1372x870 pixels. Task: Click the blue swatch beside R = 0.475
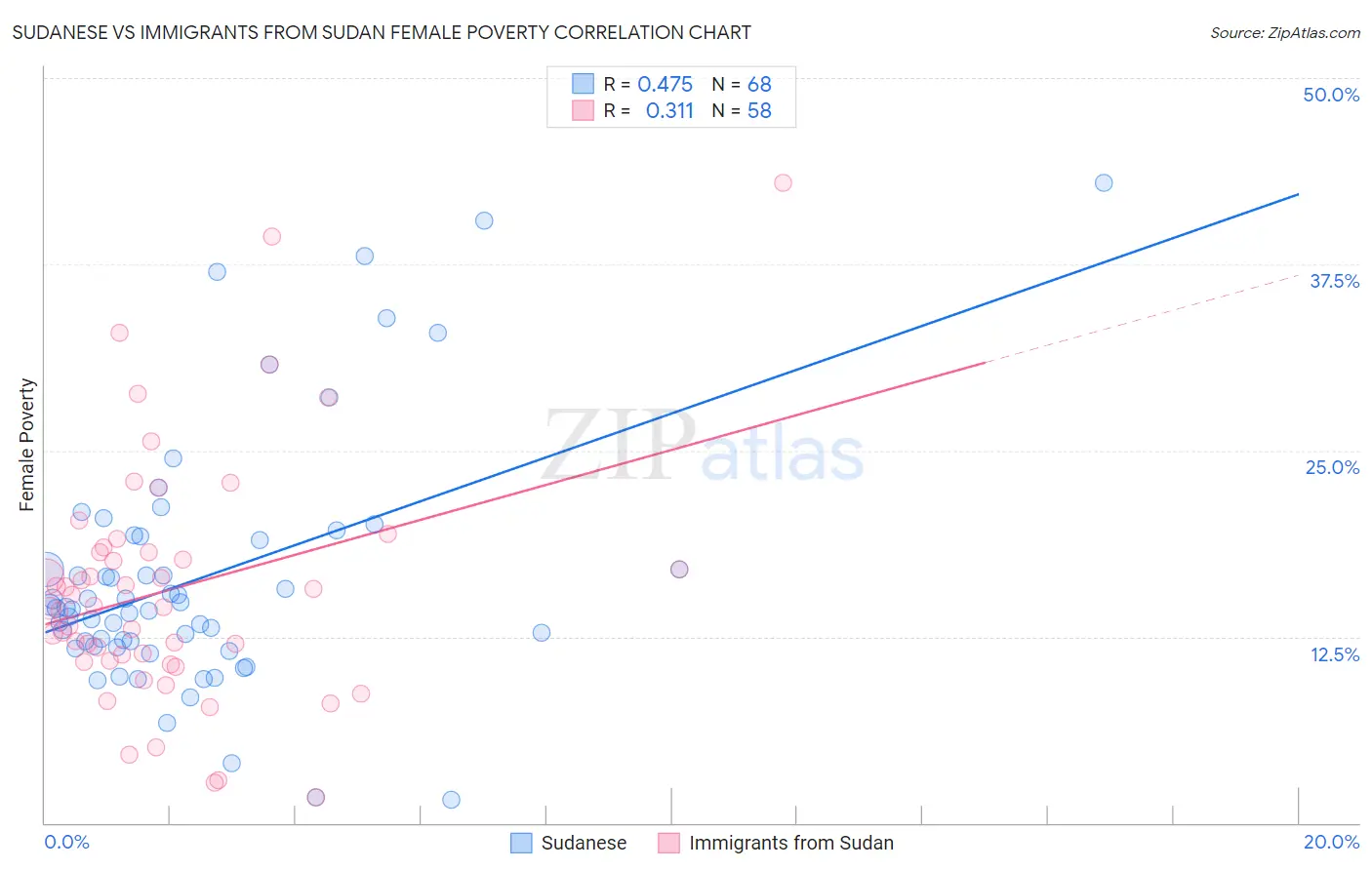coord(583,84)
